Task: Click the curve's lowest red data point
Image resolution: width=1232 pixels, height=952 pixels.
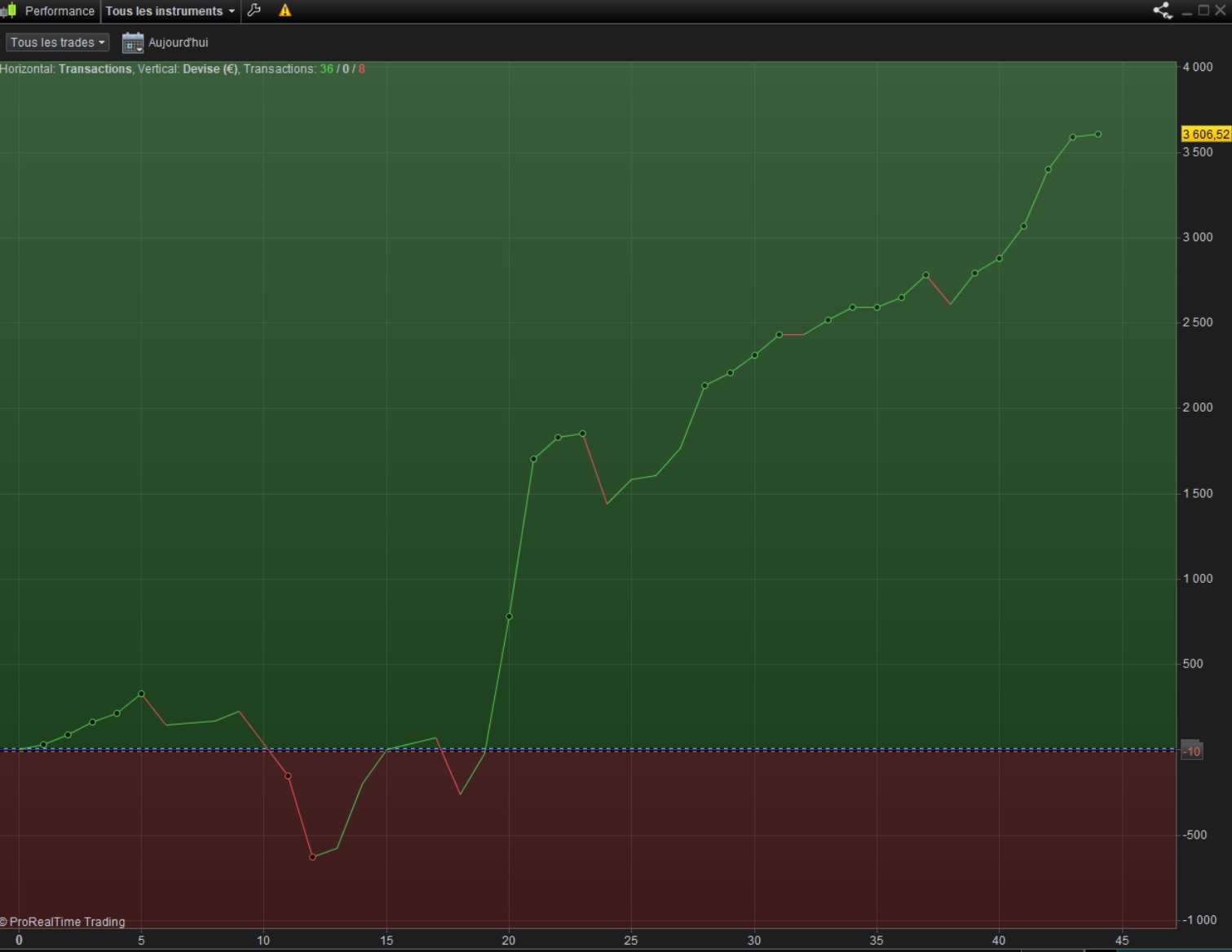Action: point(312,857)
